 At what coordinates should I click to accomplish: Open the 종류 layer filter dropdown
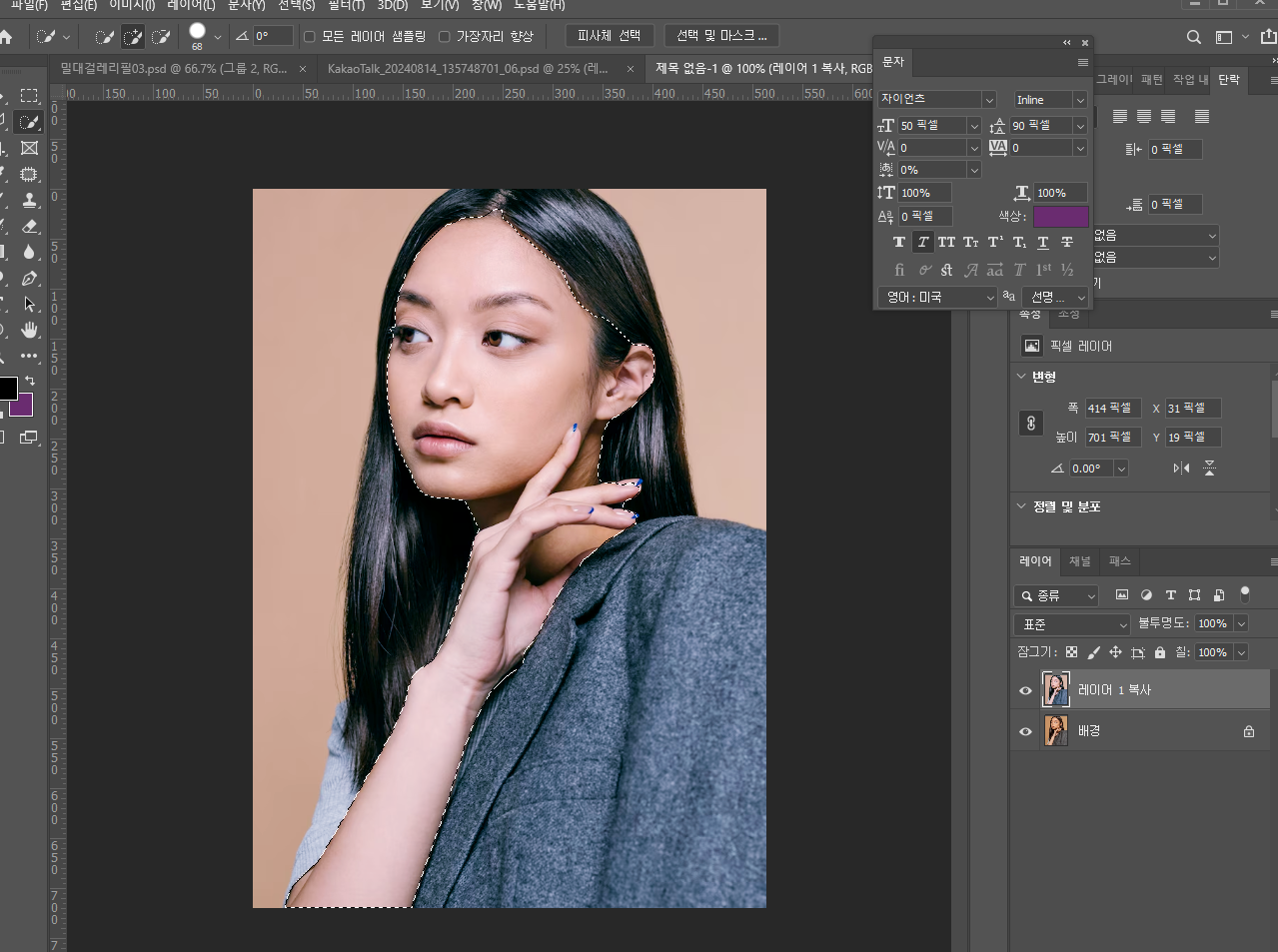pyautogui.click(x=1056, y=595)
